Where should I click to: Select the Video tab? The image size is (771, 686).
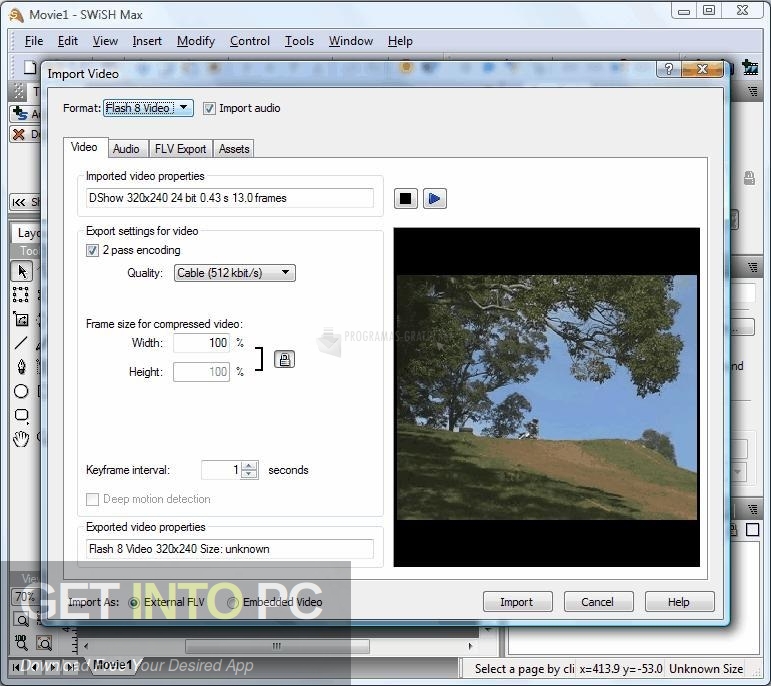pos(84,147)
